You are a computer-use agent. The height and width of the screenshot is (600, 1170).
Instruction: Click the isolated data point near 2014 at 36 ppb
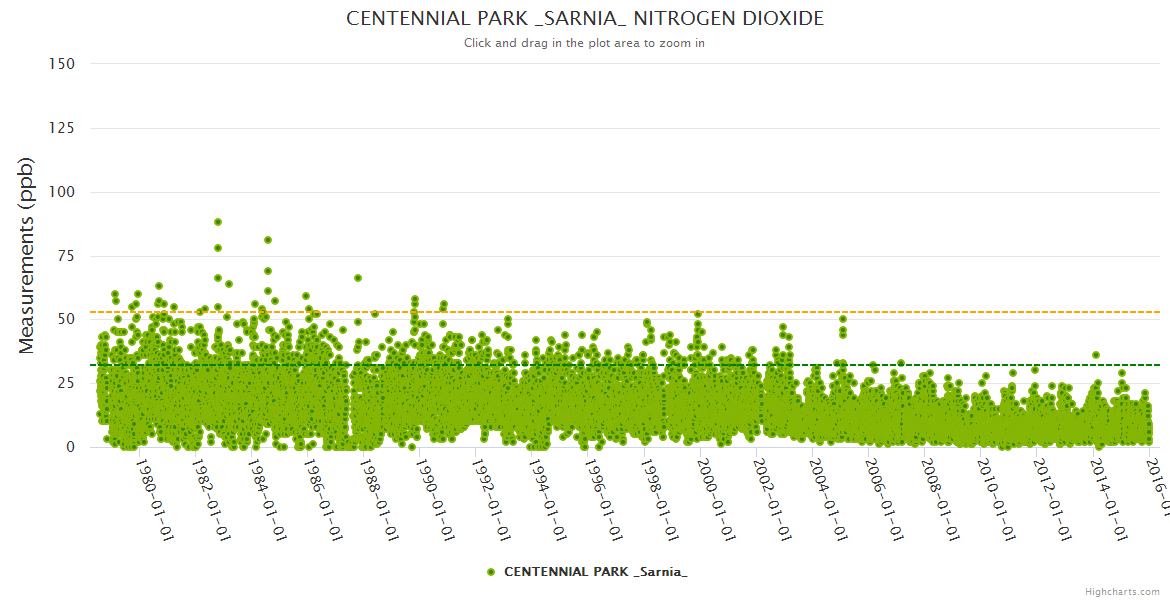(x=1096, y=355)
